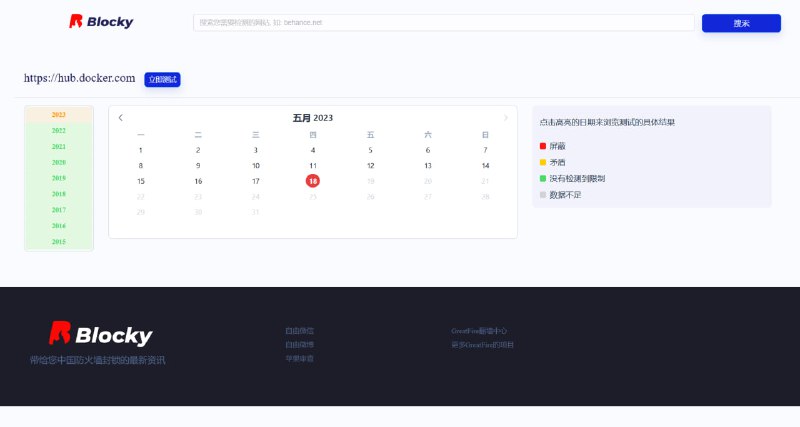Image resolution: width=800 pixels, height=427 pixels.
Task: Select year 2017 in the year list
Action: [x=59, y=210]
